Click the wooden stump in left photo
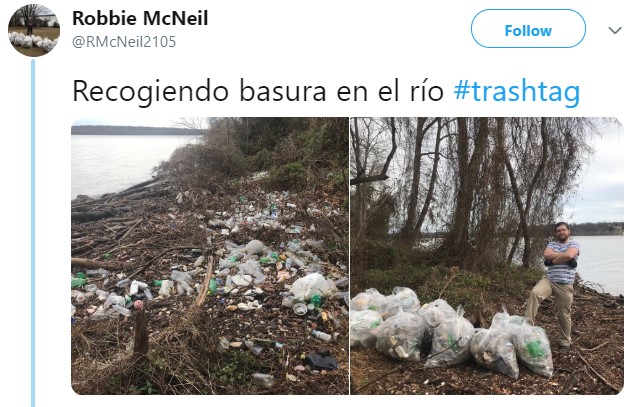Screen dimensions: 634x407 pyautogui.click(x=141, y=332)
